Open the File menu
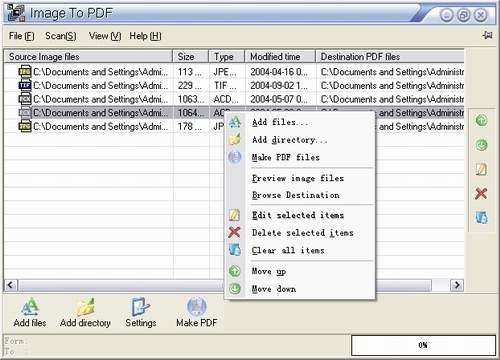The width and height of the screenshot is (500, 360). pos(22,36)
